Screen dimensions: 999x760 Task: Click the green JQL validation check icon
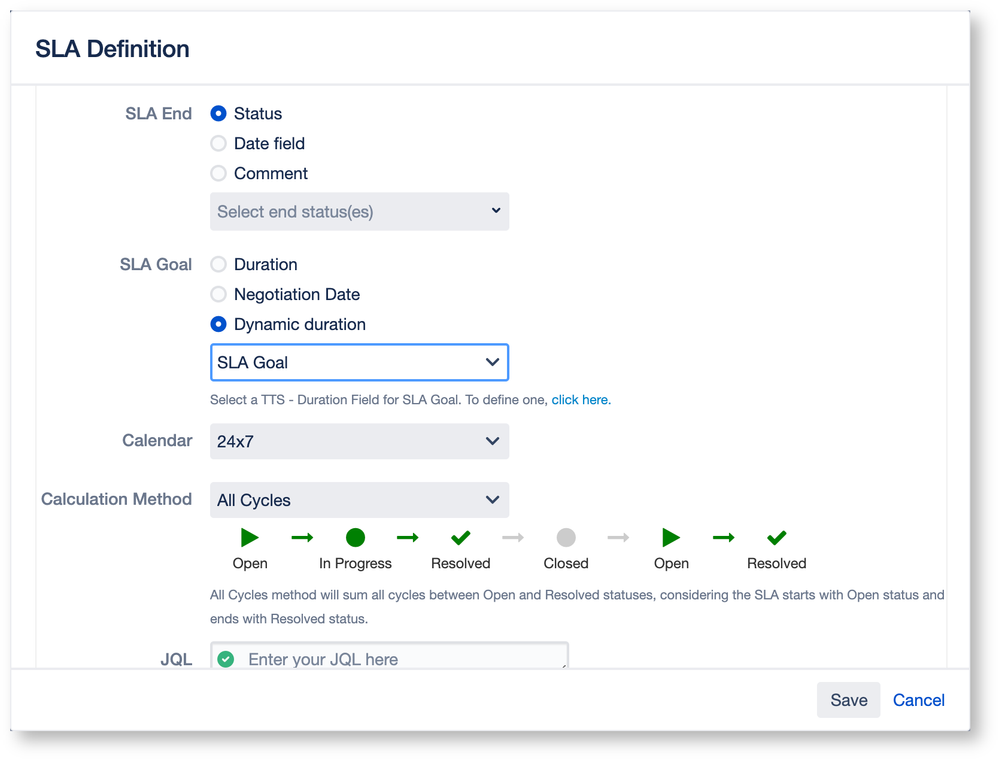point(226,659)
